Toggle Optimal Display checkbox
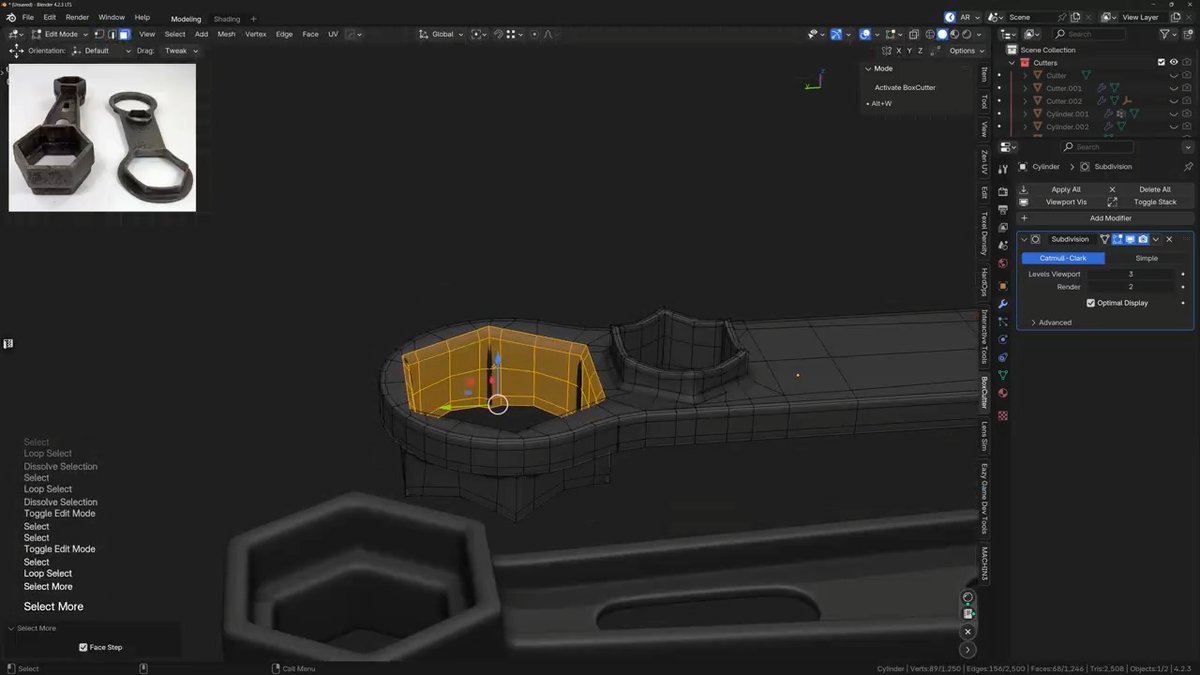Viewport: 1200px width, 675px height. 1091,303
